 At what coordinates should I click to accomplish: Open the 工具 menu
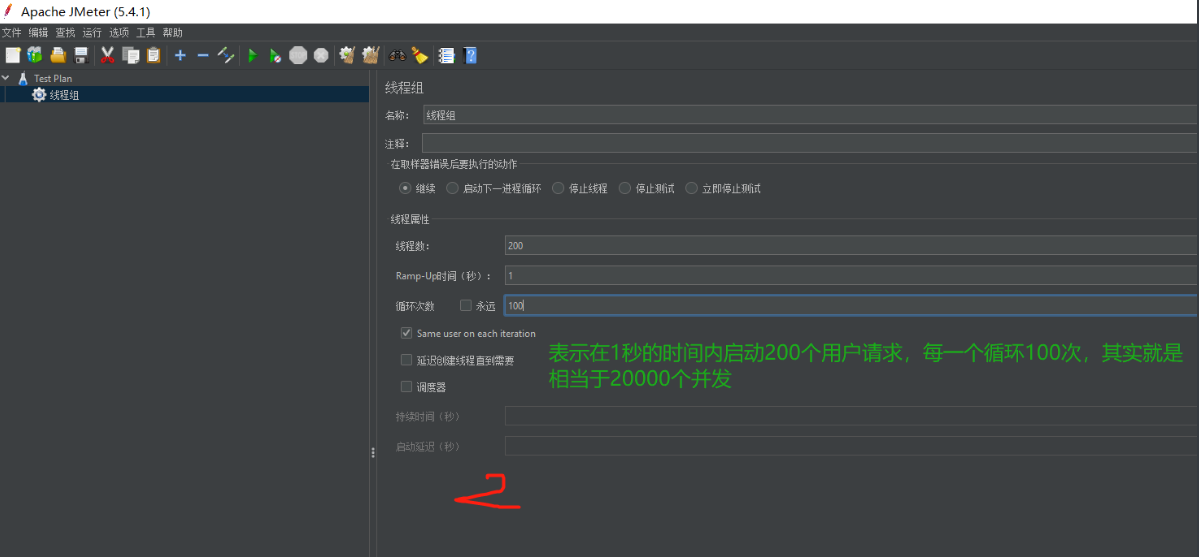(145, 33)
